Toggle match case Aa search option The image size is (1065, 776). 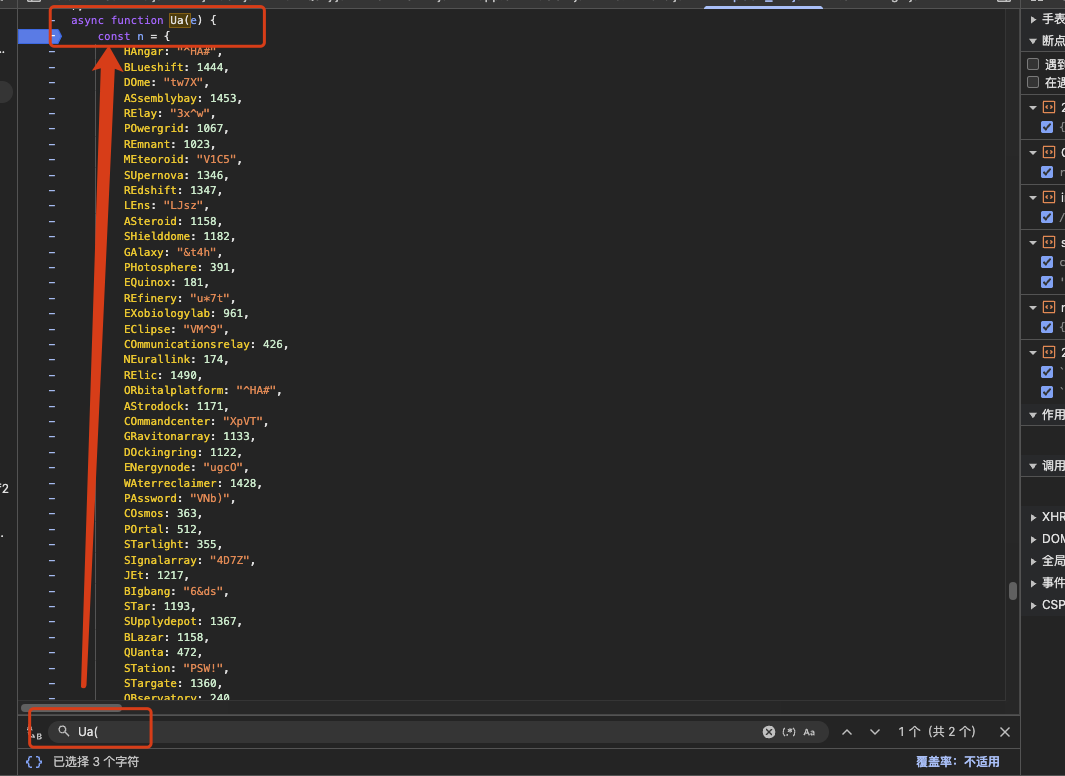[x=809, y=732]
